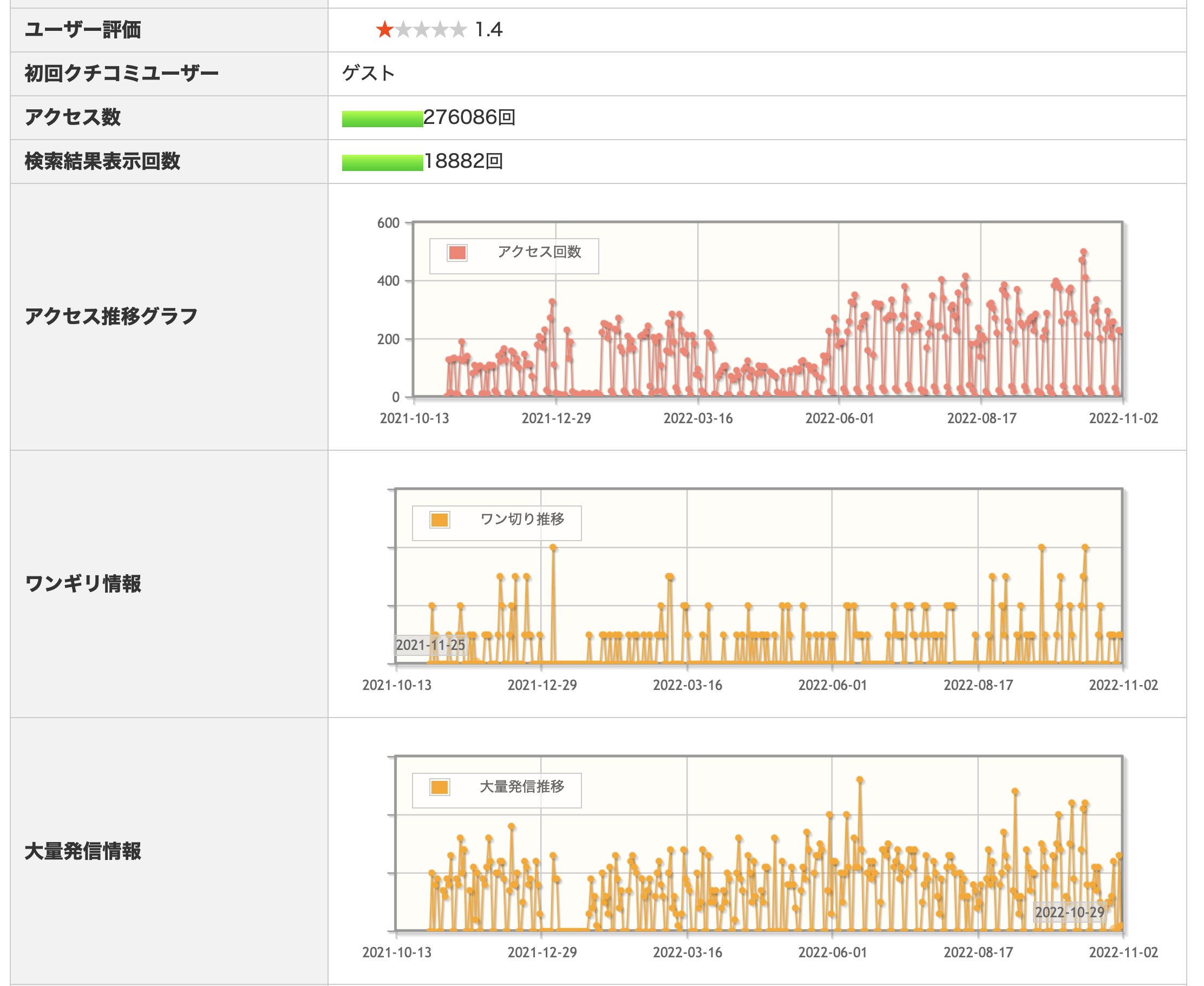
Task: Click the 2021-11-25 tooltip in ワンギリ chart
Action: [430, 645]
